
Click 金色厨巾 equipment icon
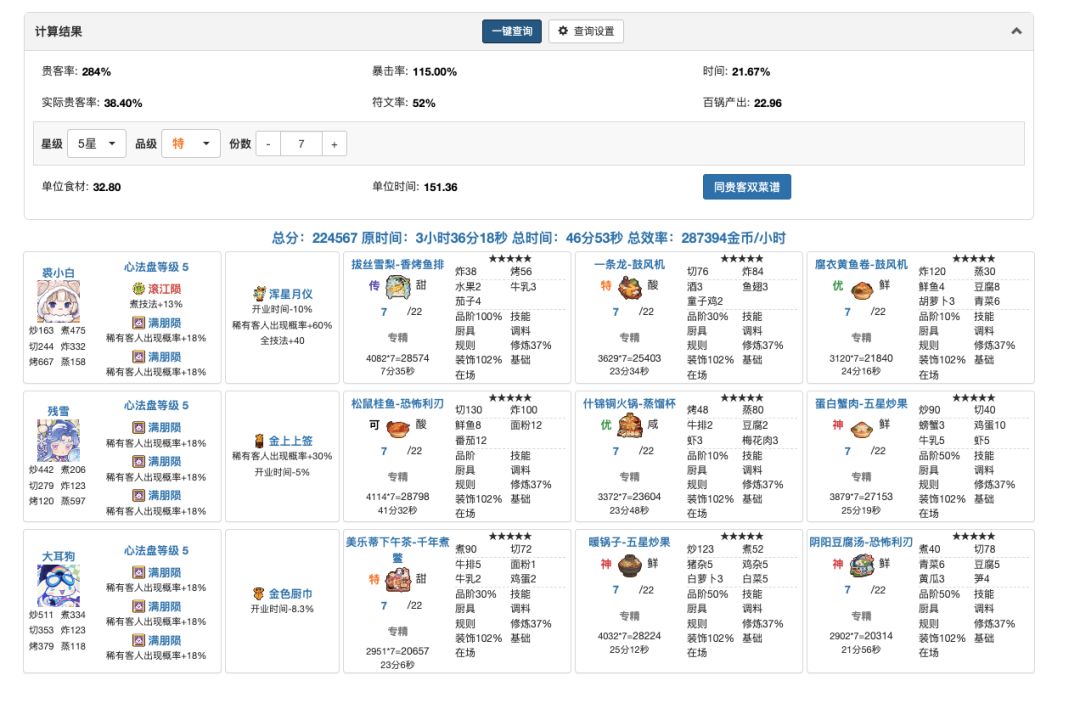(x=258, y=594)
